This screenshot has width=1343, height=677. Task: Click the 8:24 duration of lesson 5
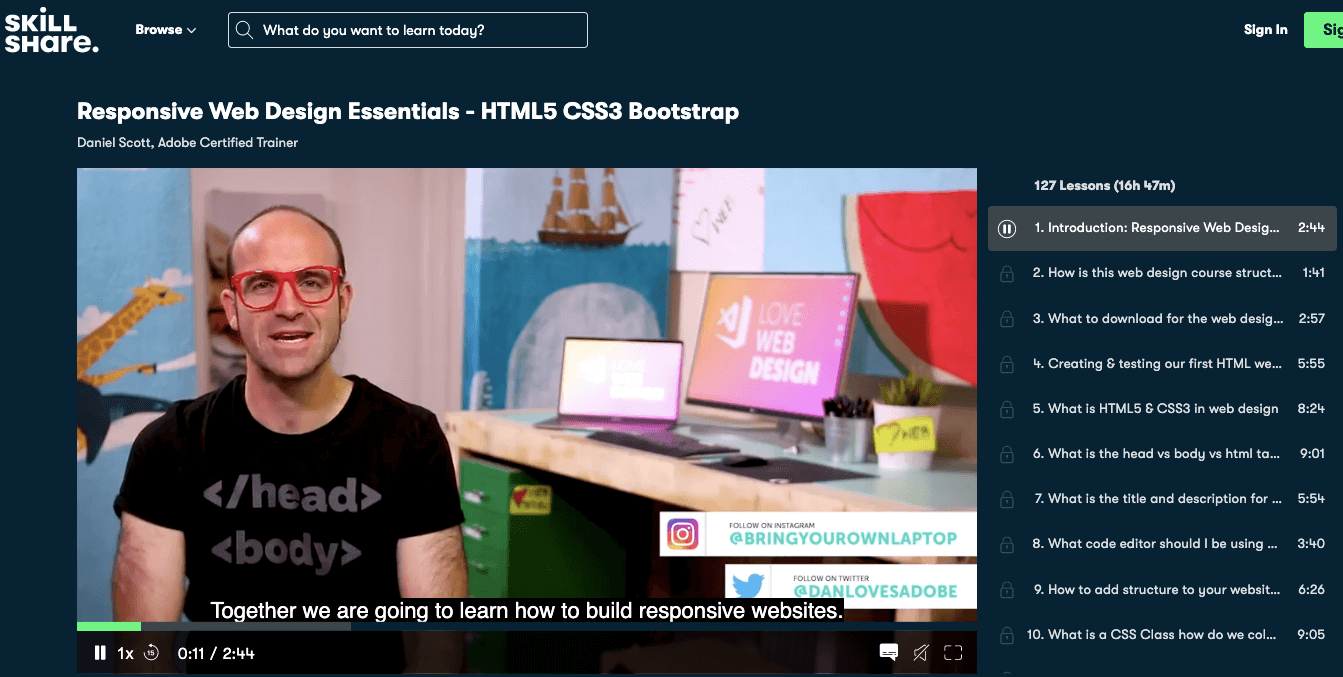[1311, 409]
